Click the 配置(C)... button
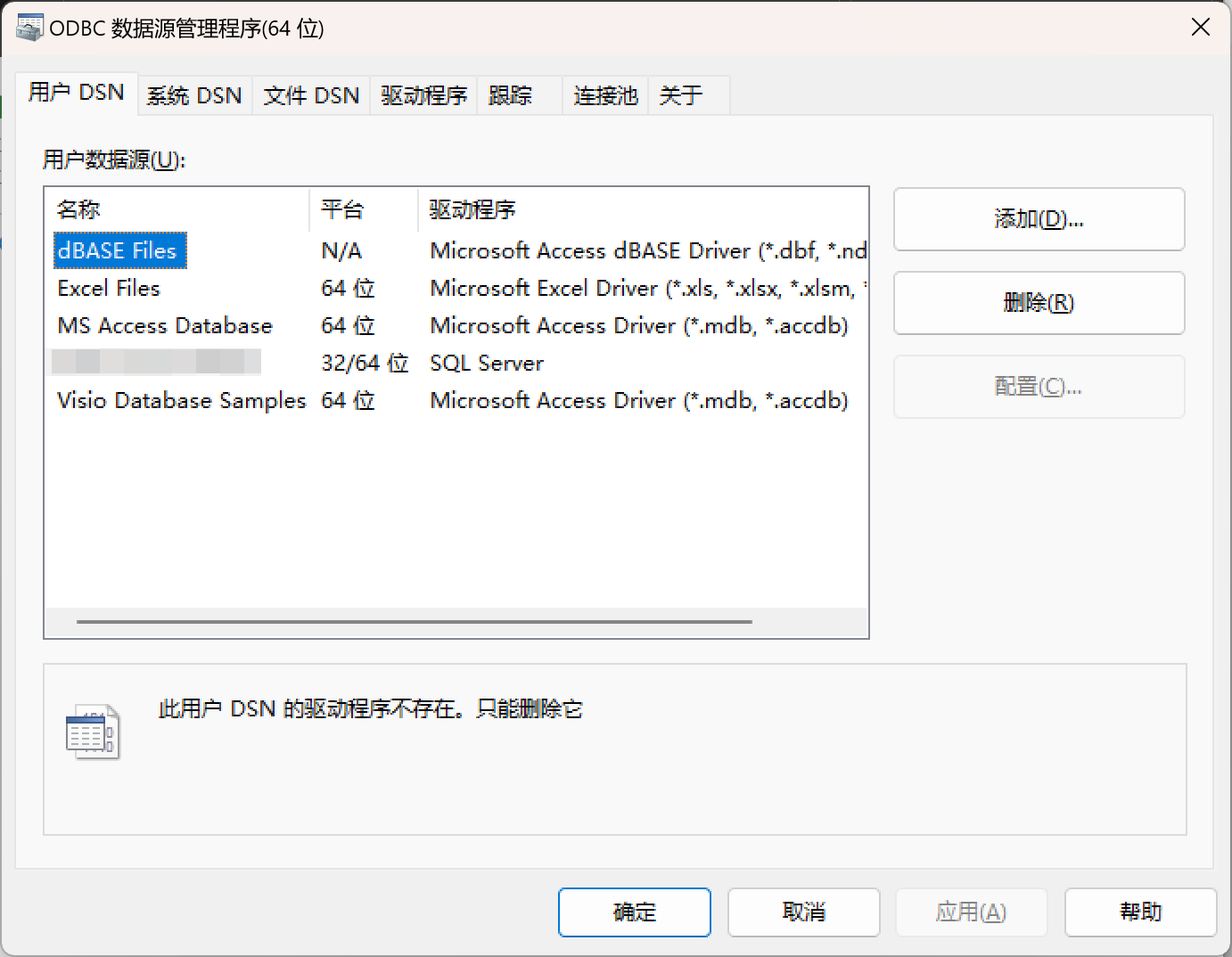 pos(1039,387)
